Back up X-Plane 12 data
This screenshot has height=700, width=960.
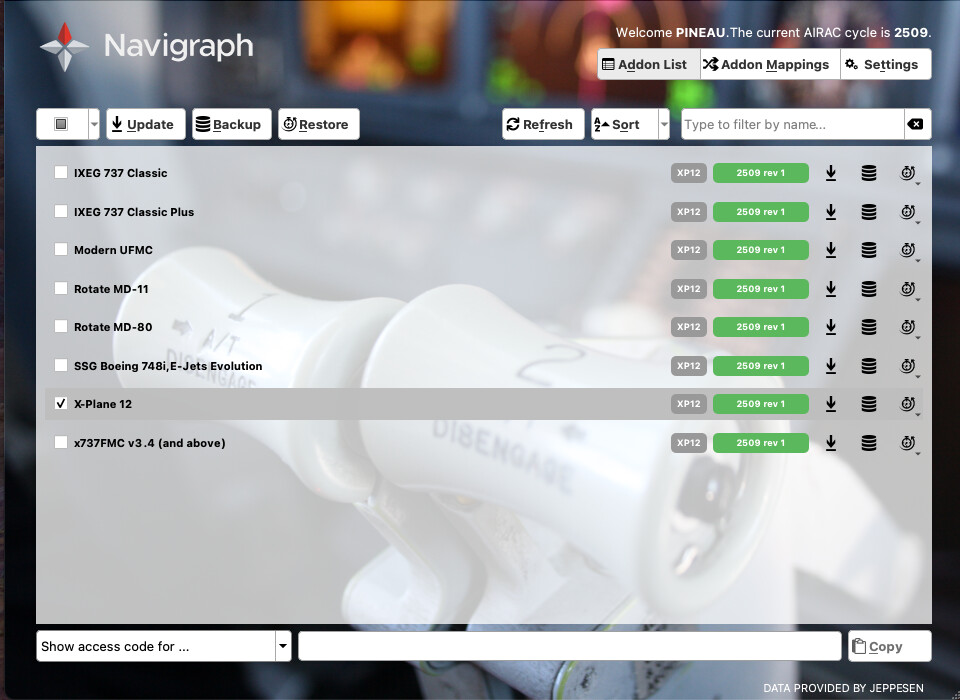(869, 404)
